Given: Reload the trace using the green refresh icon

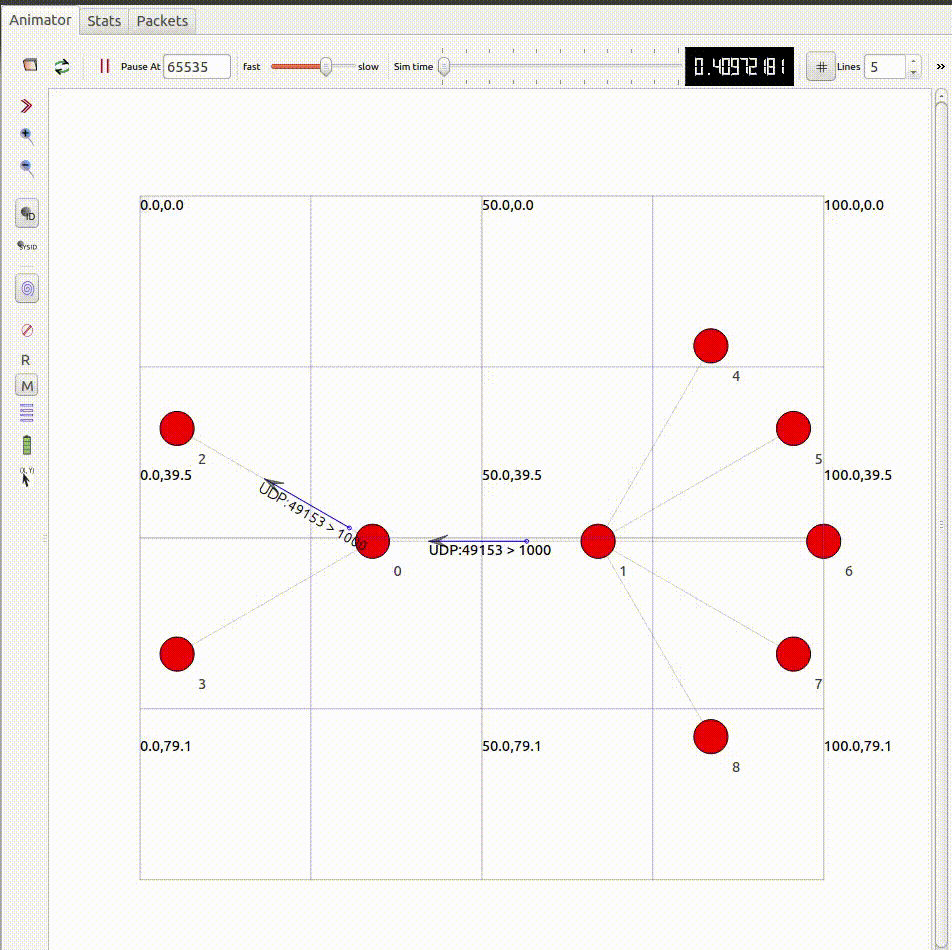Looking at the screenshot, I should pyautogui.click(x=60, y=64).
